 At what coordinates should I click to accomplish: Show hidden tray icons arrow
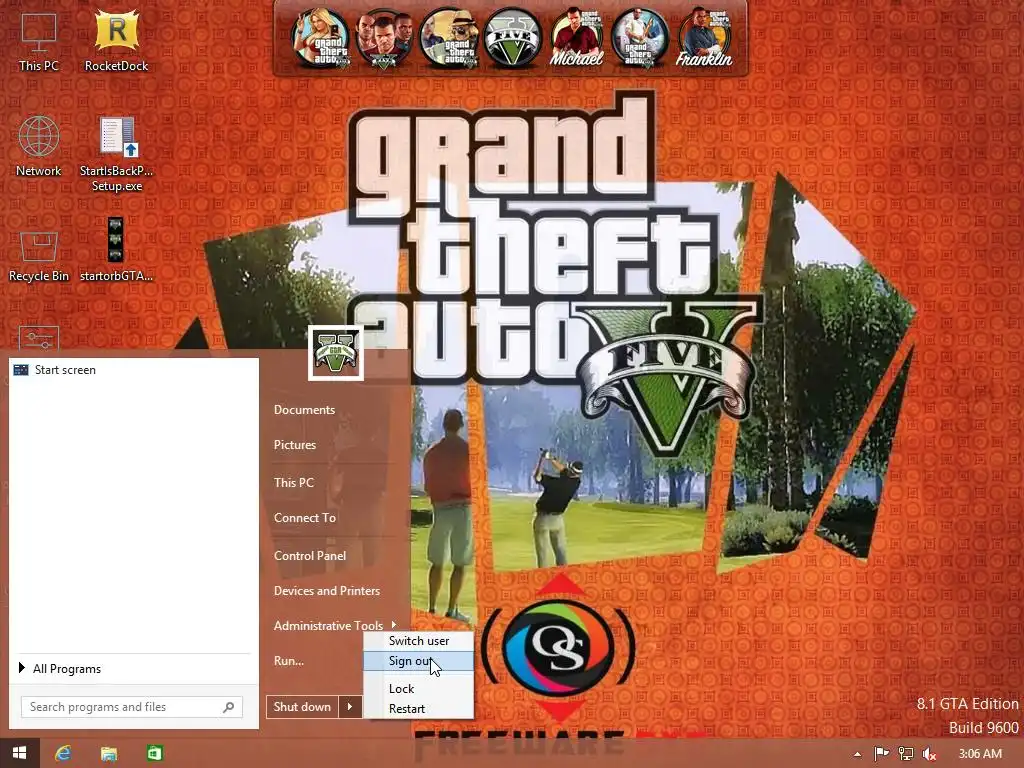tap(857, 754)
